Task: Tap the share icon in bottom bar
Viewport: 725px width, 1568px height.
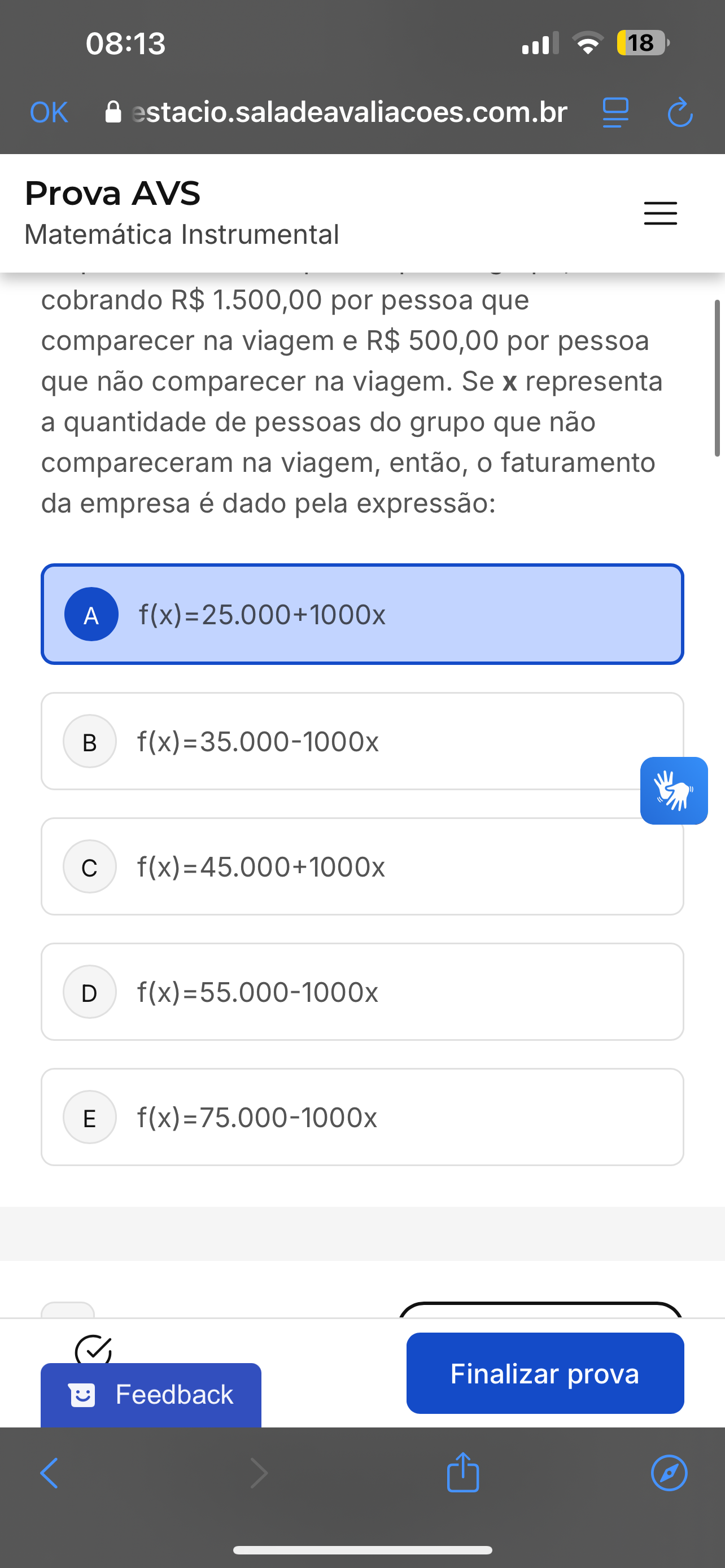Action: point(462,1473)
